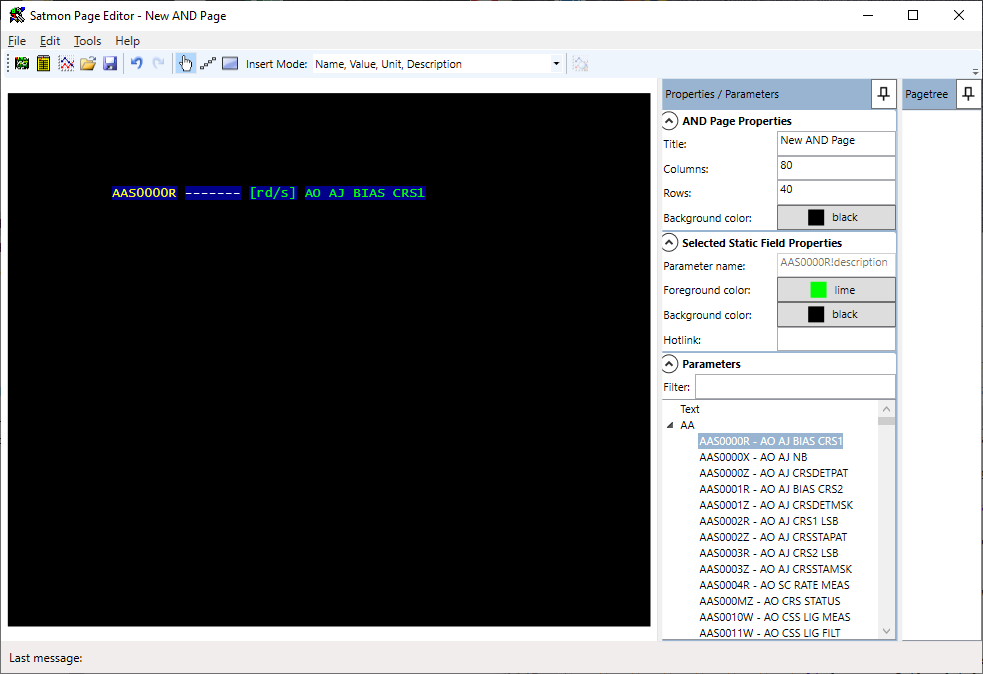Viewport: 983px width, 674px height.
Task: Click the new graph page icon
Action: coord(66,64)
